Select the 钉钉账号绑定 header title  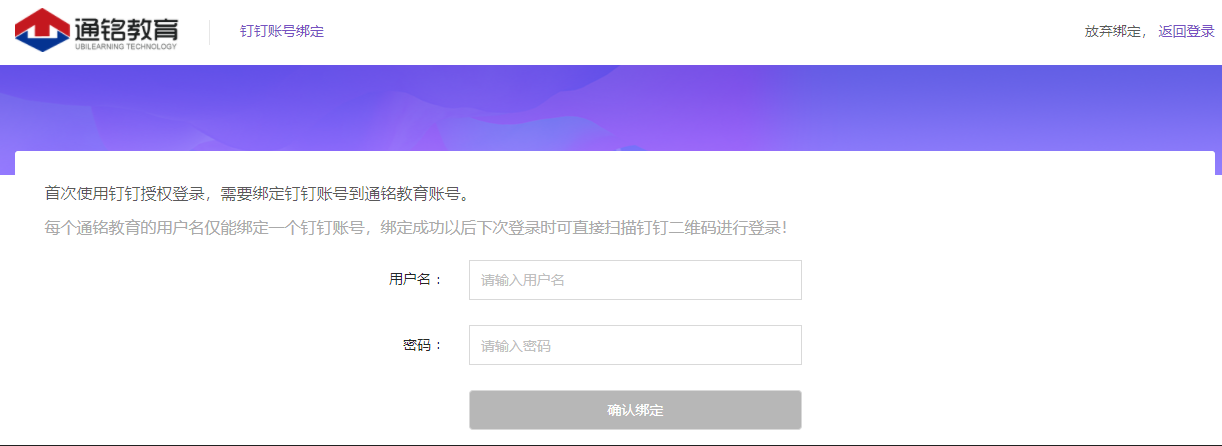click(x=282, y=31)
